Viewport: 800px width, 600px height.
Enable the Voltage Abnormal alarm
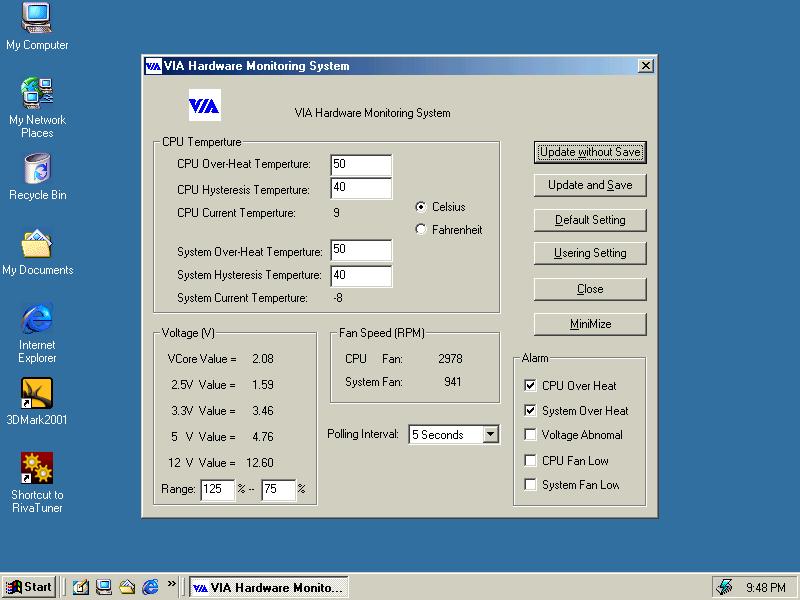pyautogui.click(x=530, y=435)
